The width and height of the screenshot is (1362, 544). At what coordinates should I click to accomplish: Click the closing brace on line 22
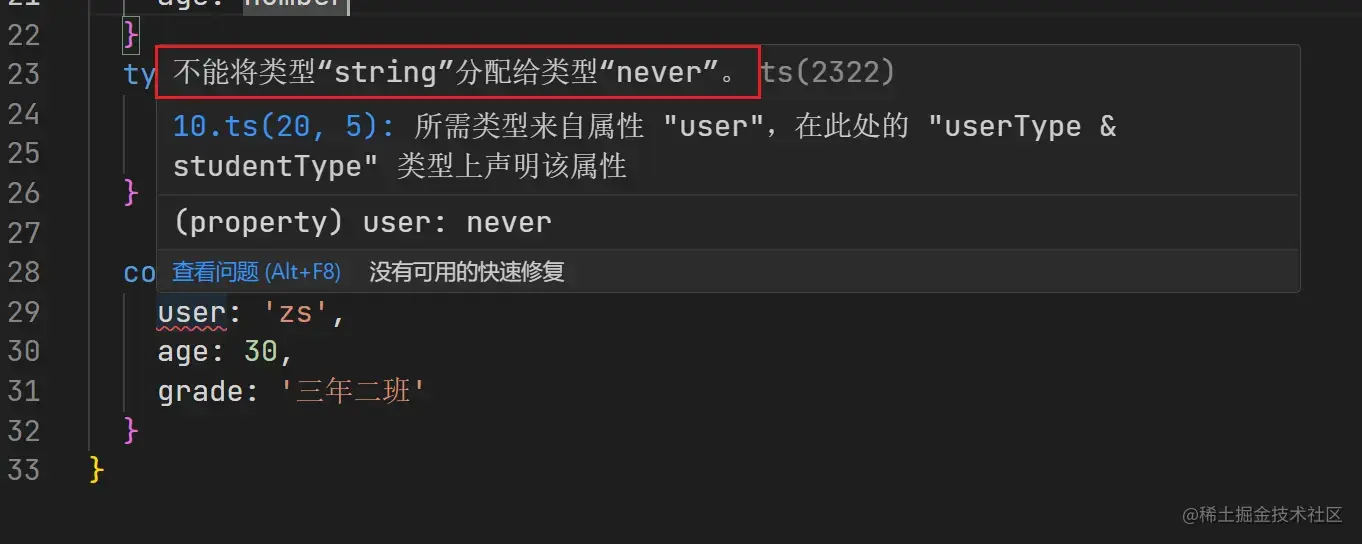tap(131, 35)
